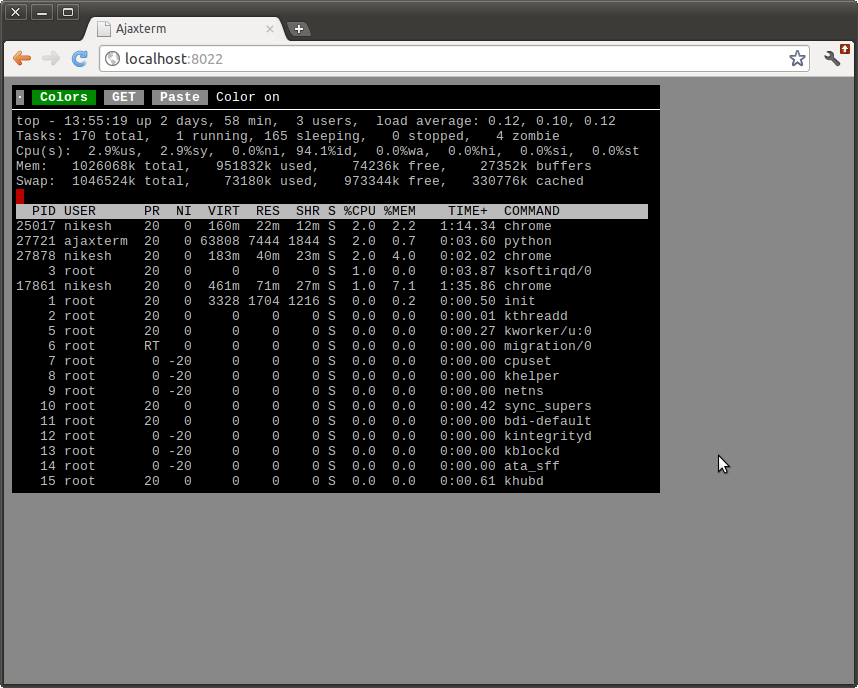The image size is (858, 688).
Task: Click the dash icon left of the Colors button
Action: point(19,97)
